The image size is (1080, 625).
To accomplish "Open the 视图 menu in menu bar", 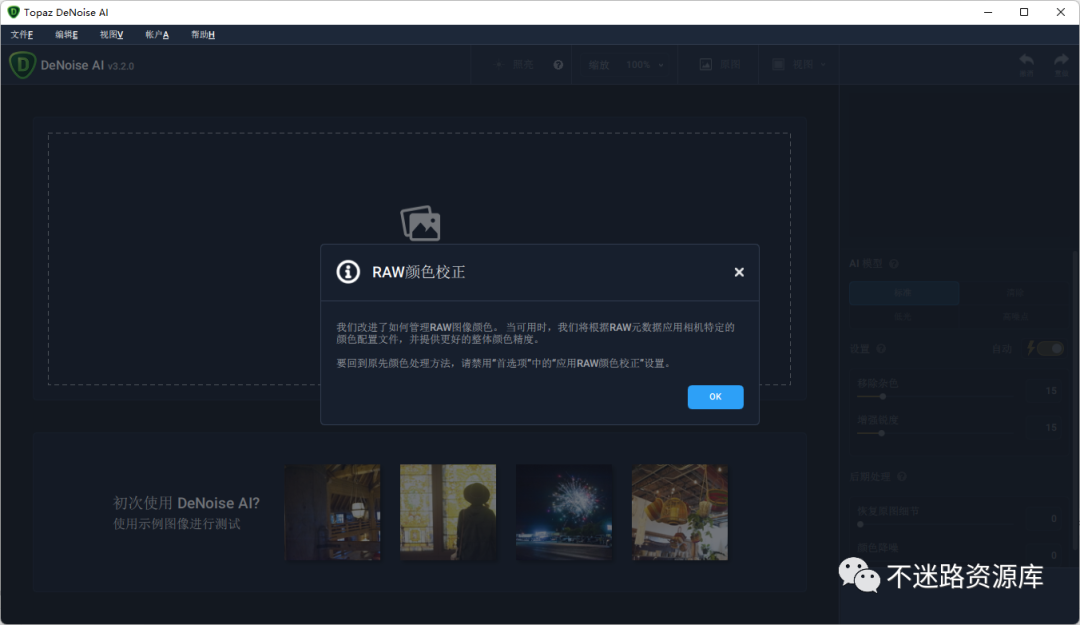I will point(112,34).
